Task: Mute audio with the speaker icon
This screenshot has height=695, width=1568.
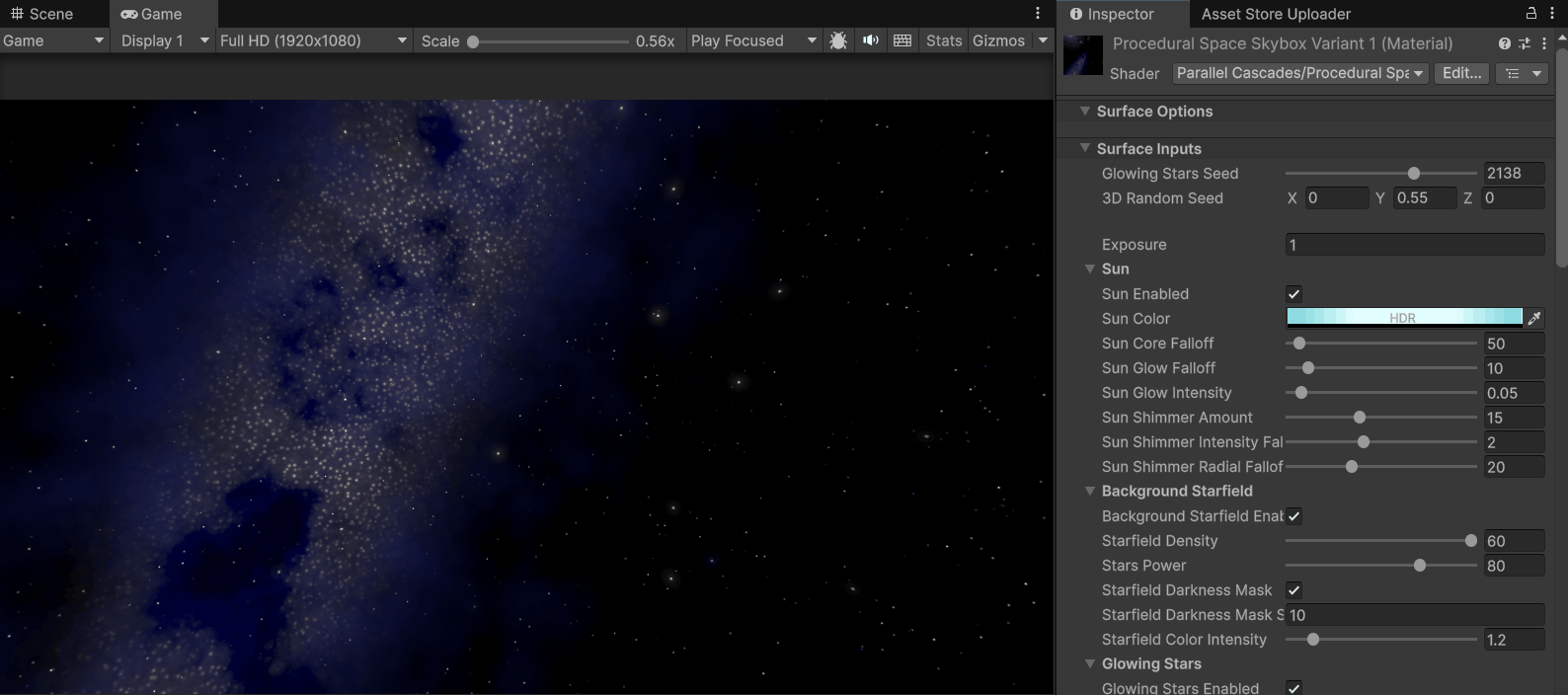Action: [870, 40]
